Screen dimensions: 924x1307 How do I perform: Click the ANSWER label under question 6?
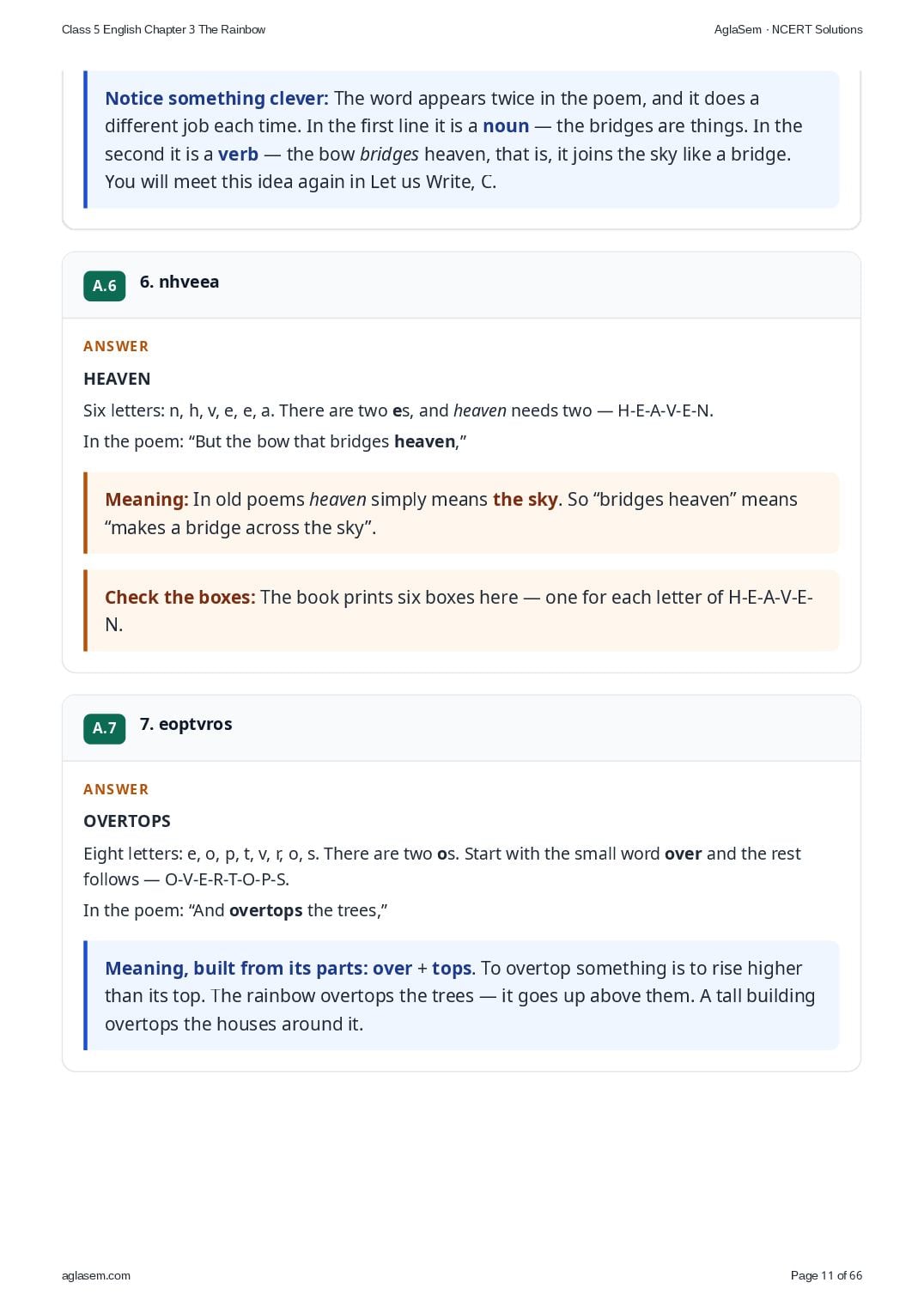[116, 346]
